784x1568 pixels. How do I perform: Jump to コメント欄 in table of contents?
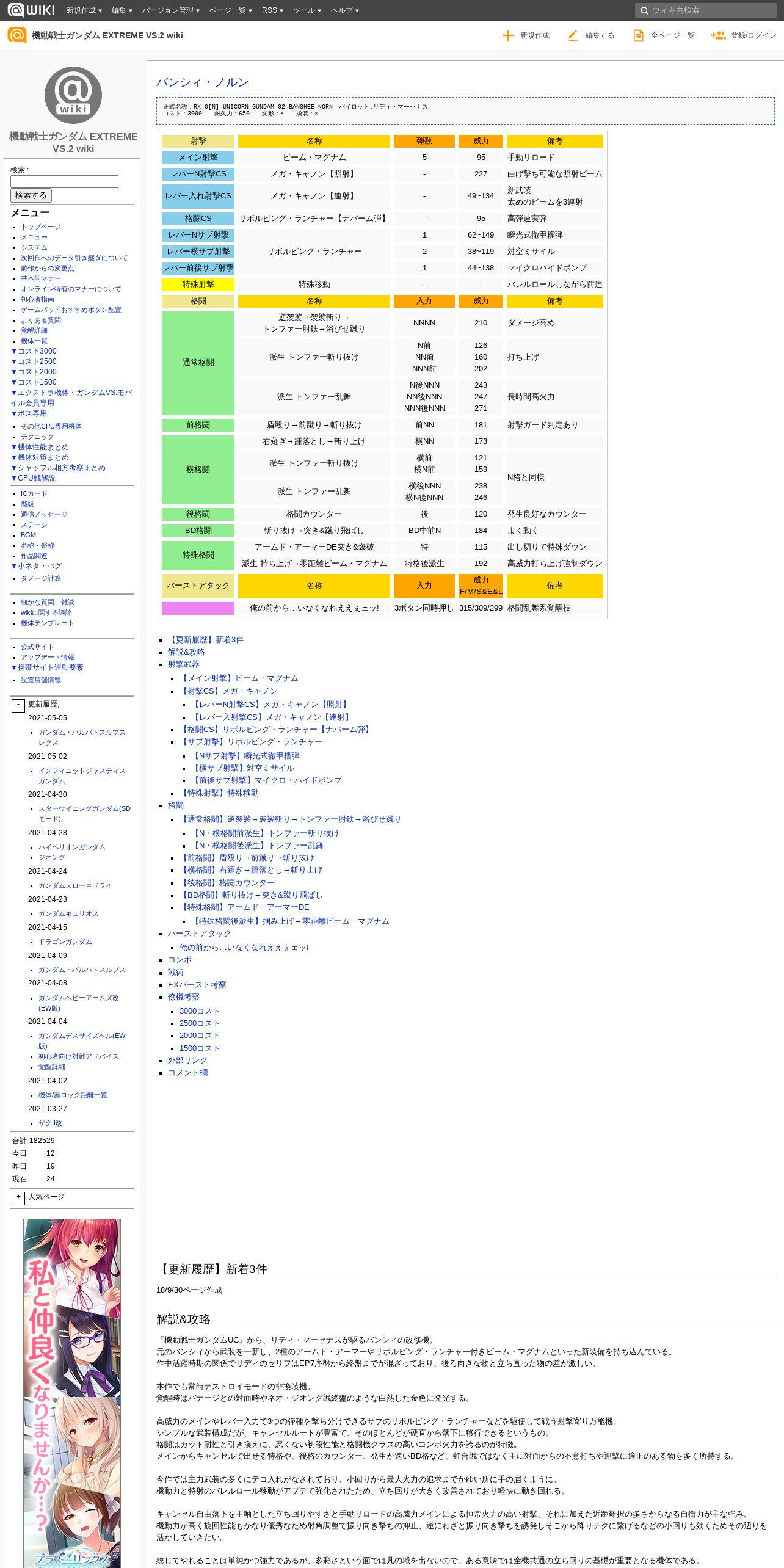tap(187, 1073)
